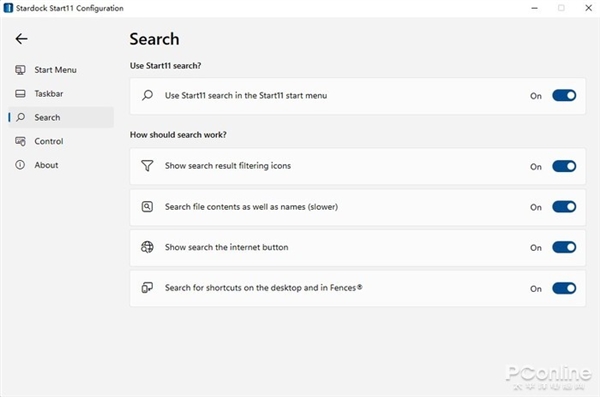This screenshot has width=600, height=397.
Task: Click the globe internet search icon
Action: tap(147, 247)
